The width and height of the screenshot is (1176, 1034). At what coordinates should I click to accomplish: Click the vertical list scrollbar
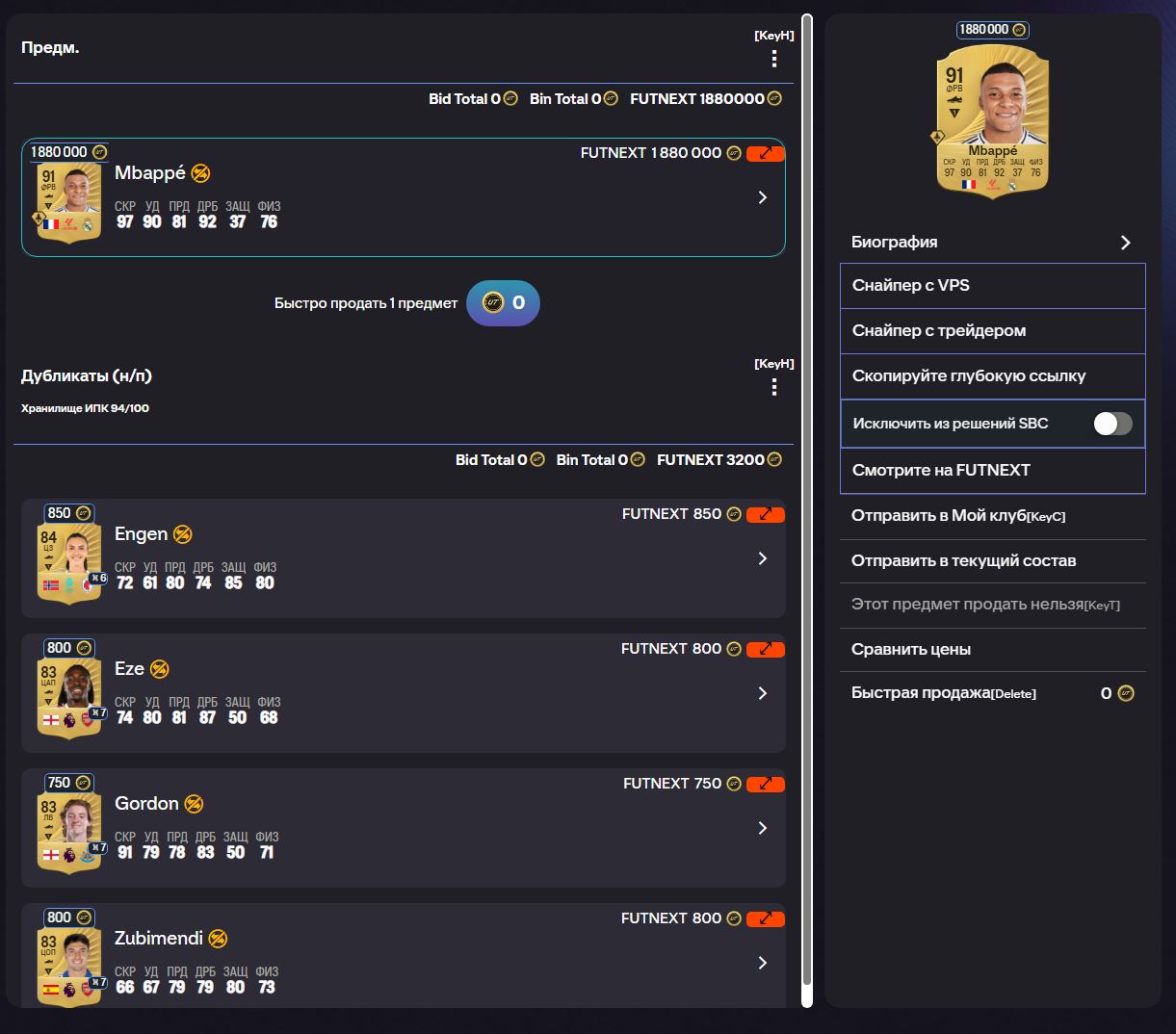click(x=807, y=510)
